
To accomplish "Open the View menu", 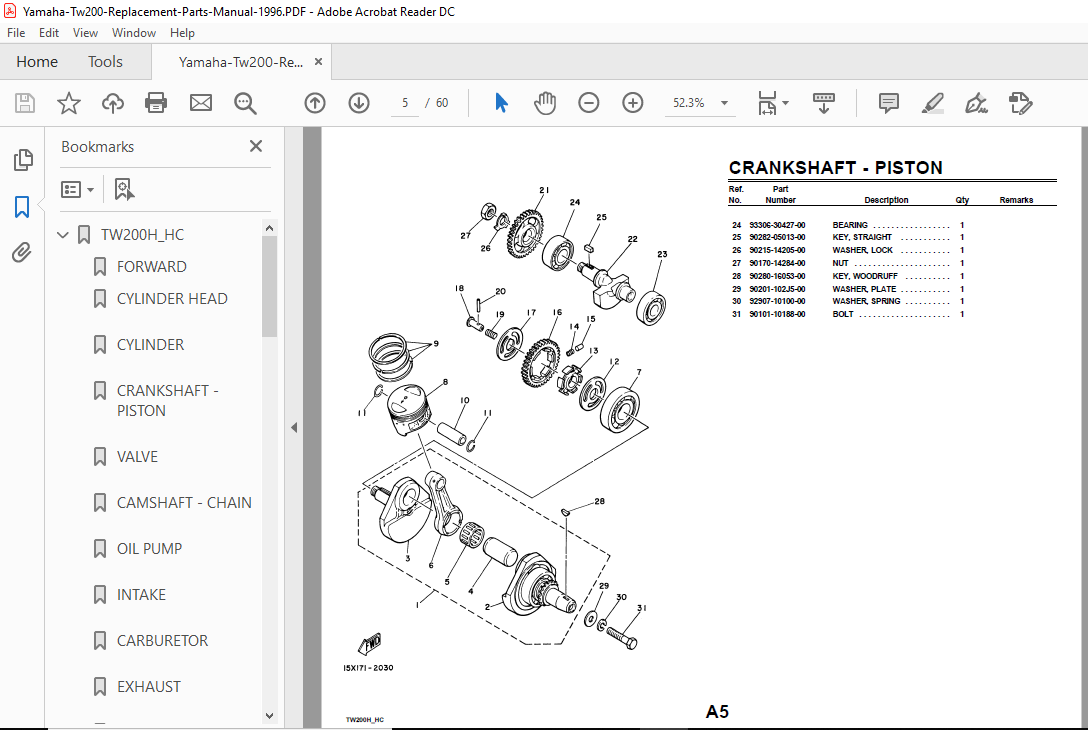I will click(x=85, y=33).
